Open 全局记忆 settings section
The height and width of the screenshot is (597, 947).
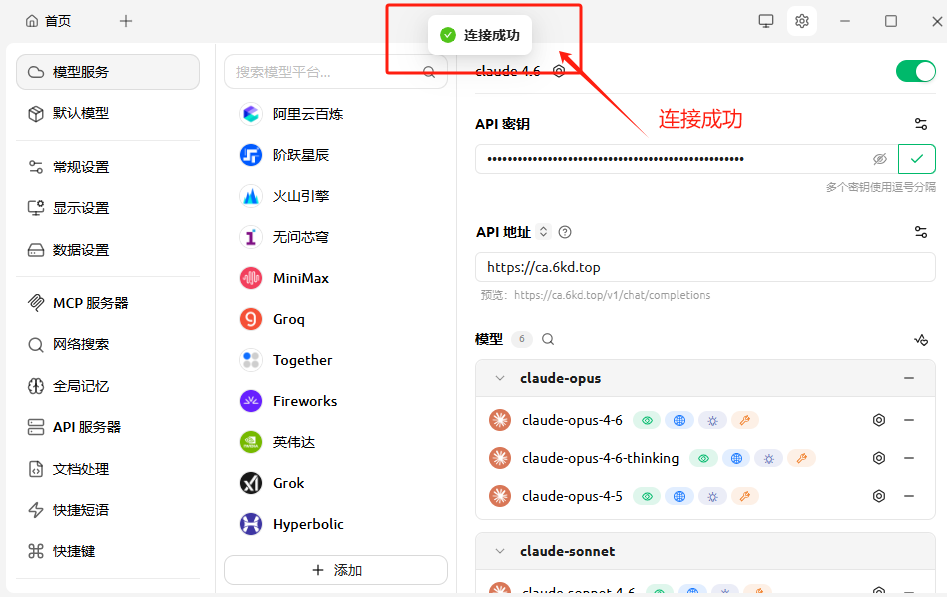pos(108,386)
